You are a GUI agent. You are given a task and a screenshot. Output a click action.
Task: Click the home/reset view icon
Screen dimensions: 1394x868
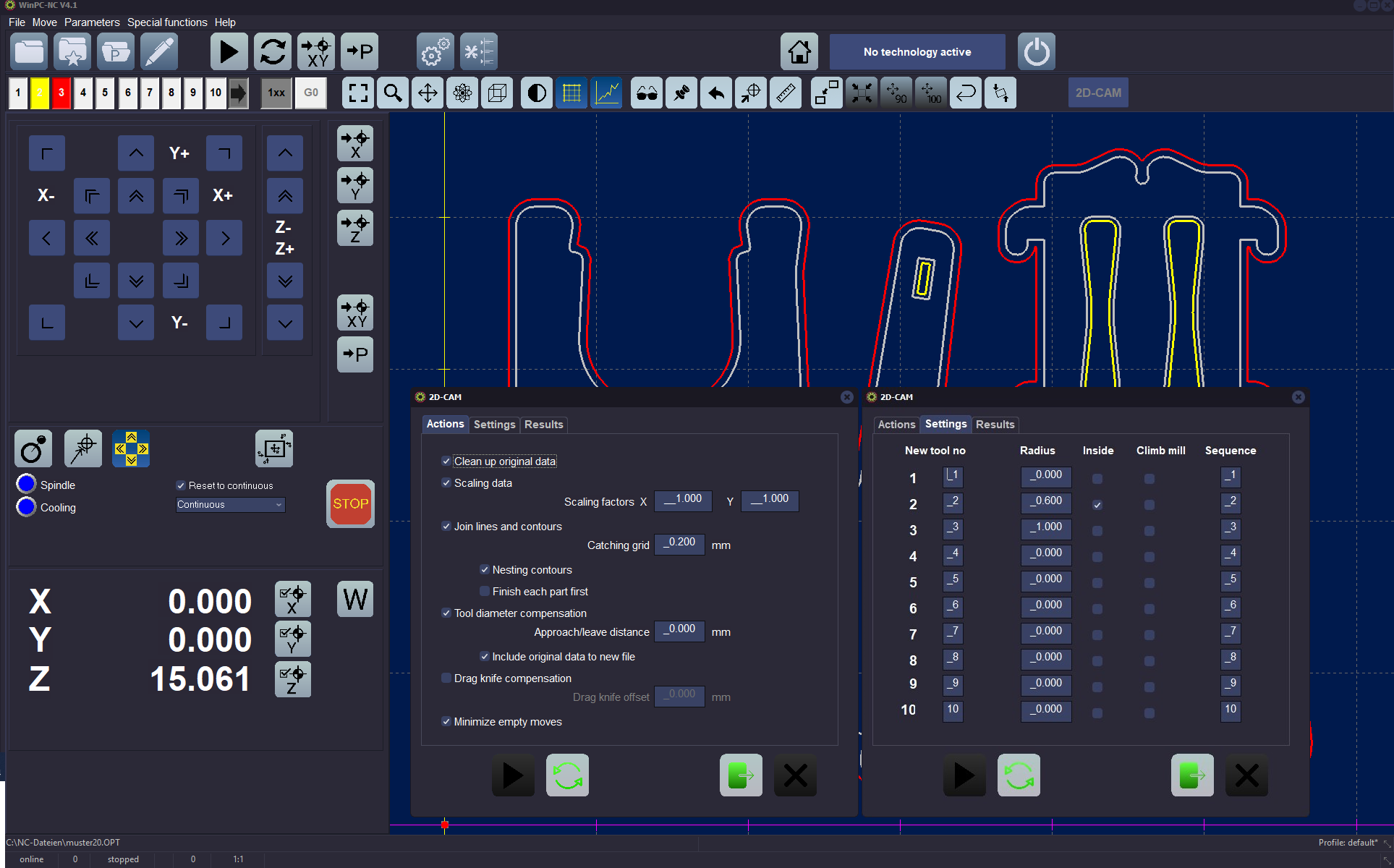[800, 52]
